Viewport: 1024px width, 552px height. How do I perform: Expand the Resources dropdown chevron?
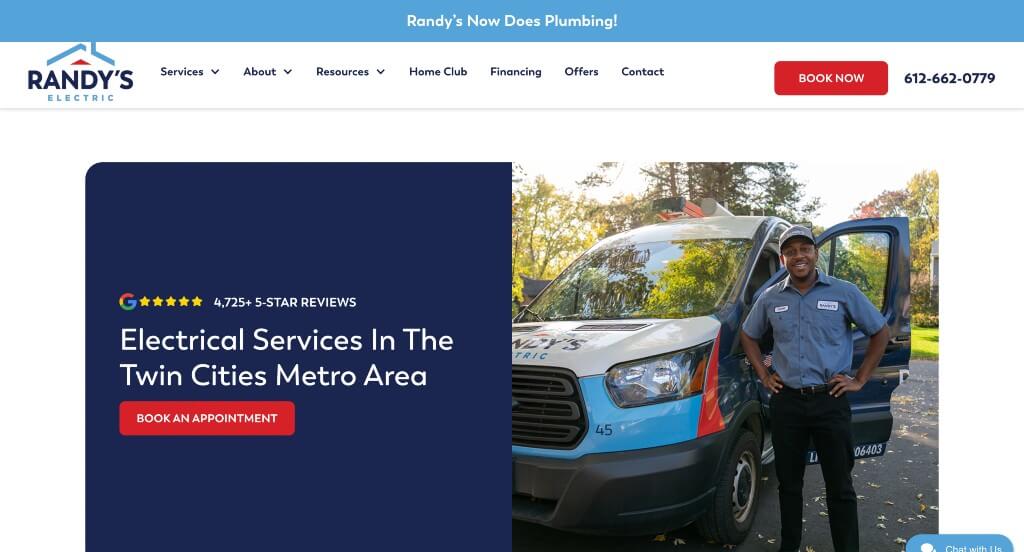[x=380, y=72]
